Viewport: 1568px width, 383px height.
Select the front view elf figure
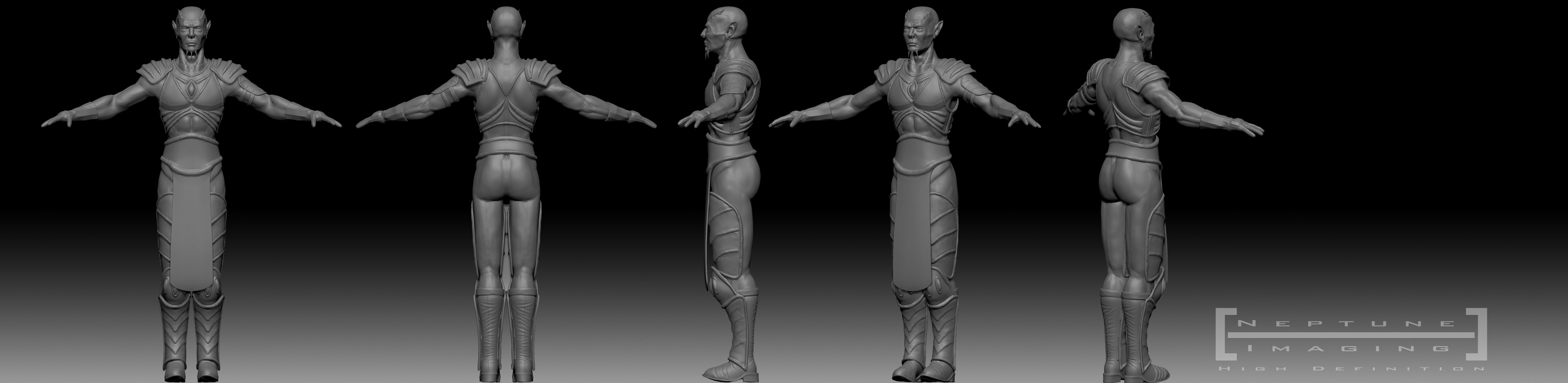(191, 195)
